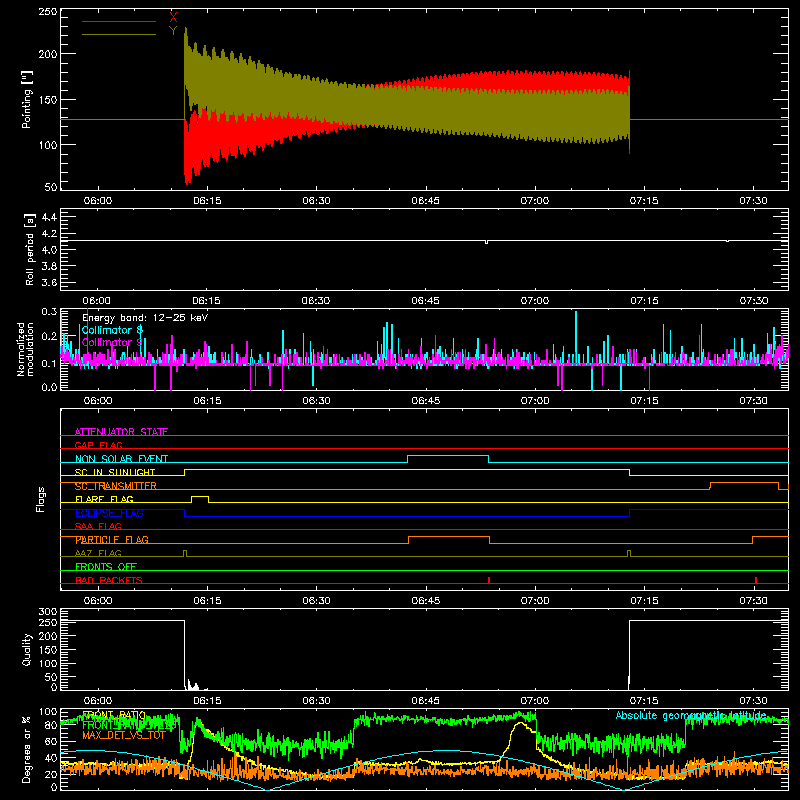The width and height of the screenshot is (800, 800).
Task: Click the "Normalized modulation" axis title
Action: pyautogui.click(x=25, y=349)
